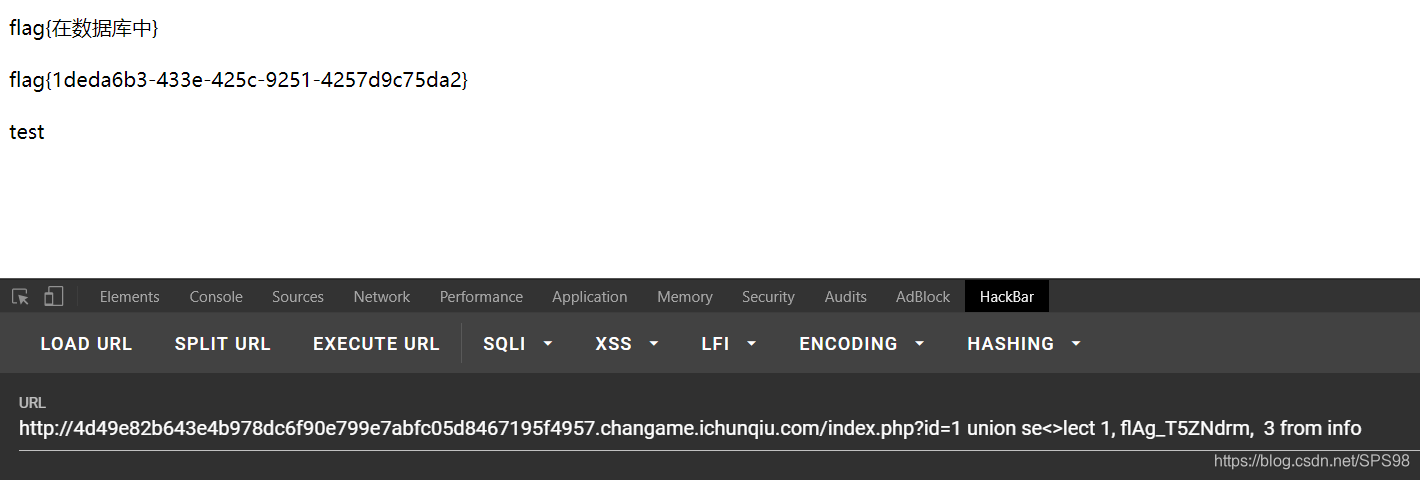Screen dimensions: 1420x480
Task: Switch to the Security tab
Action: pos(768,296)
